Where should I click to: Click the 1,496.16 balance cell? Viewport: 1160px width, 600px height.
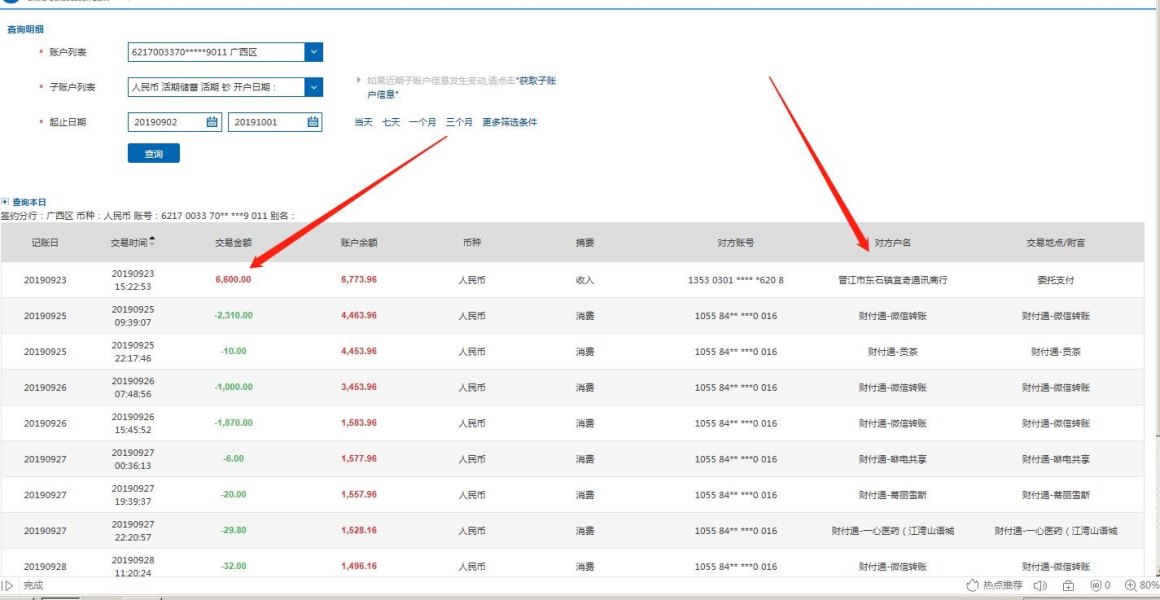359,566
